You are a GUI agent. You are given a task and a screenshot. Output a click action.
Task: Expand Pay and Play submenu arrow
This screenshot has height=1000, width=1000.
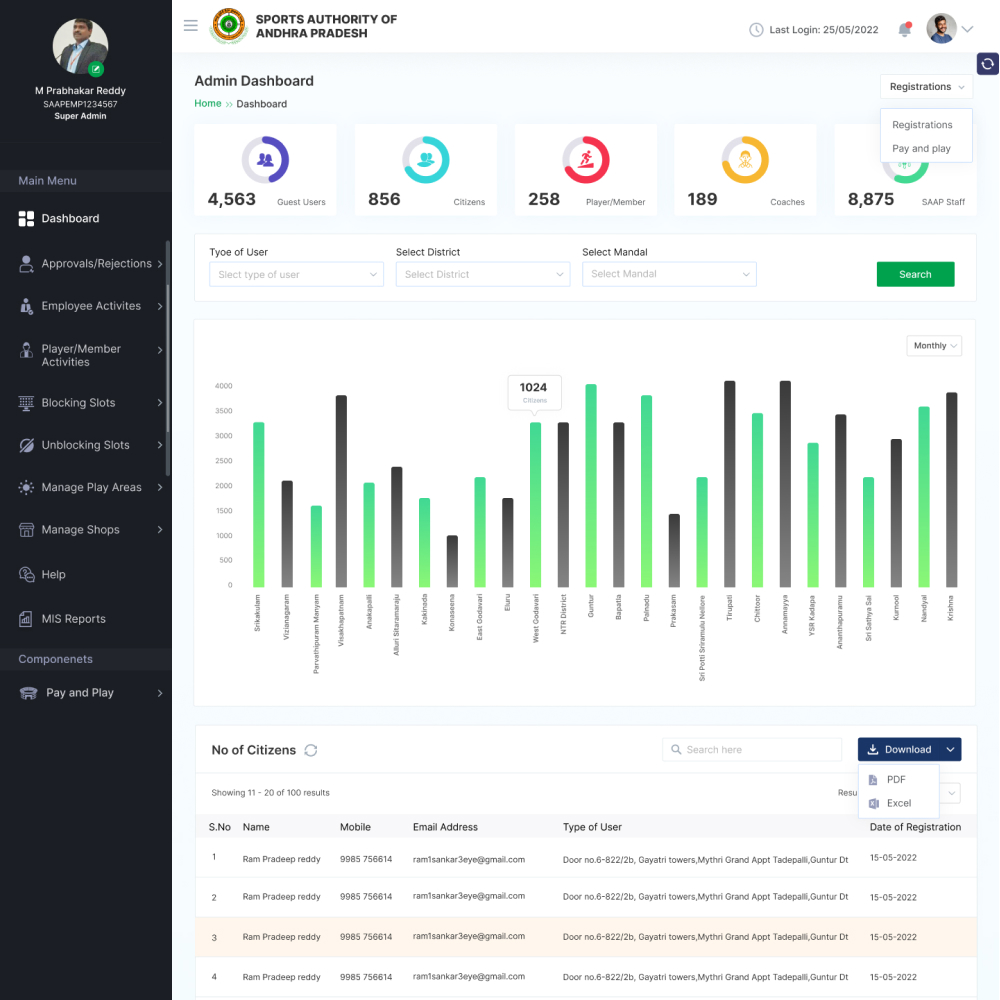tap(160, 693)
